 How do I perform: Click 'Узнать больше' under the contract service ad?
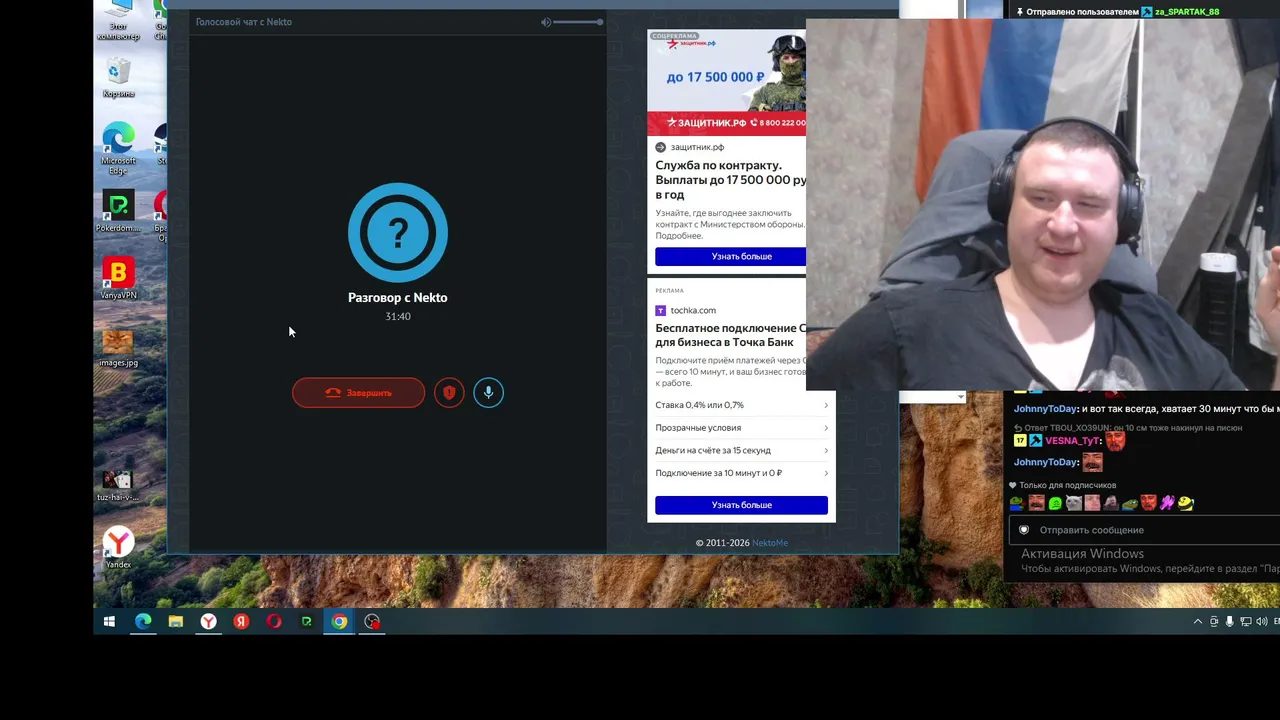click(730, 257)
